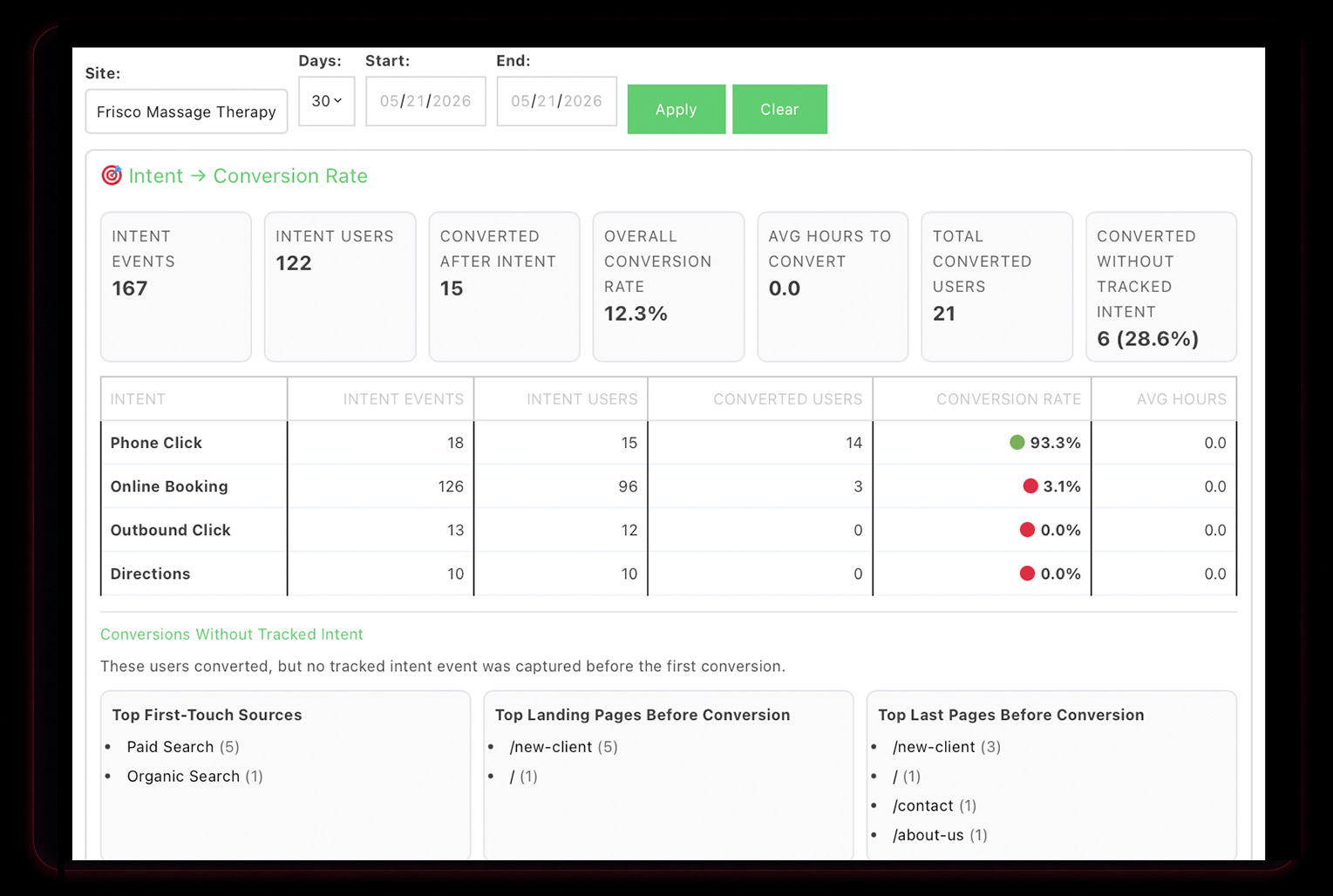This screenshot has height=896, width=1333.
Task: Click the Start date field
Action: point(425,101)
